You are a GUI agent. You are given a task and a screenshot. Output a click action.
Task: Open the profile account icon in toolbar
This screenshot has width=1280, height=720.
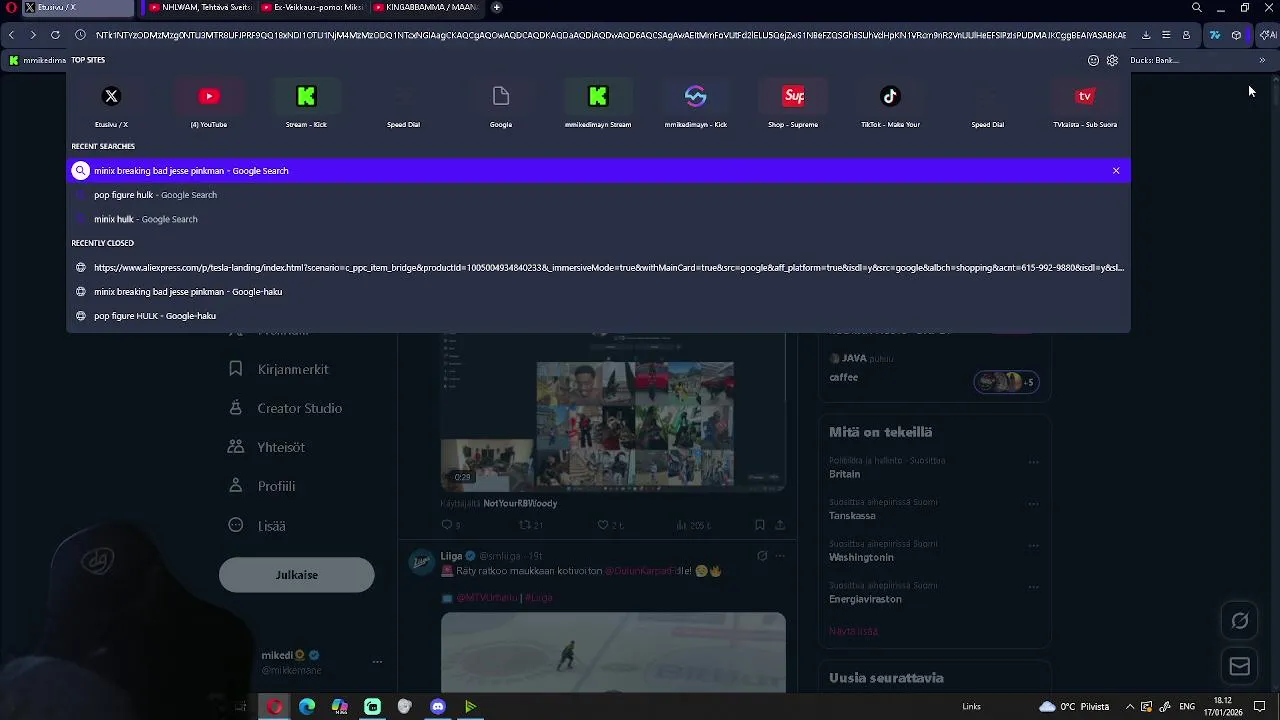pos(1186,35)
